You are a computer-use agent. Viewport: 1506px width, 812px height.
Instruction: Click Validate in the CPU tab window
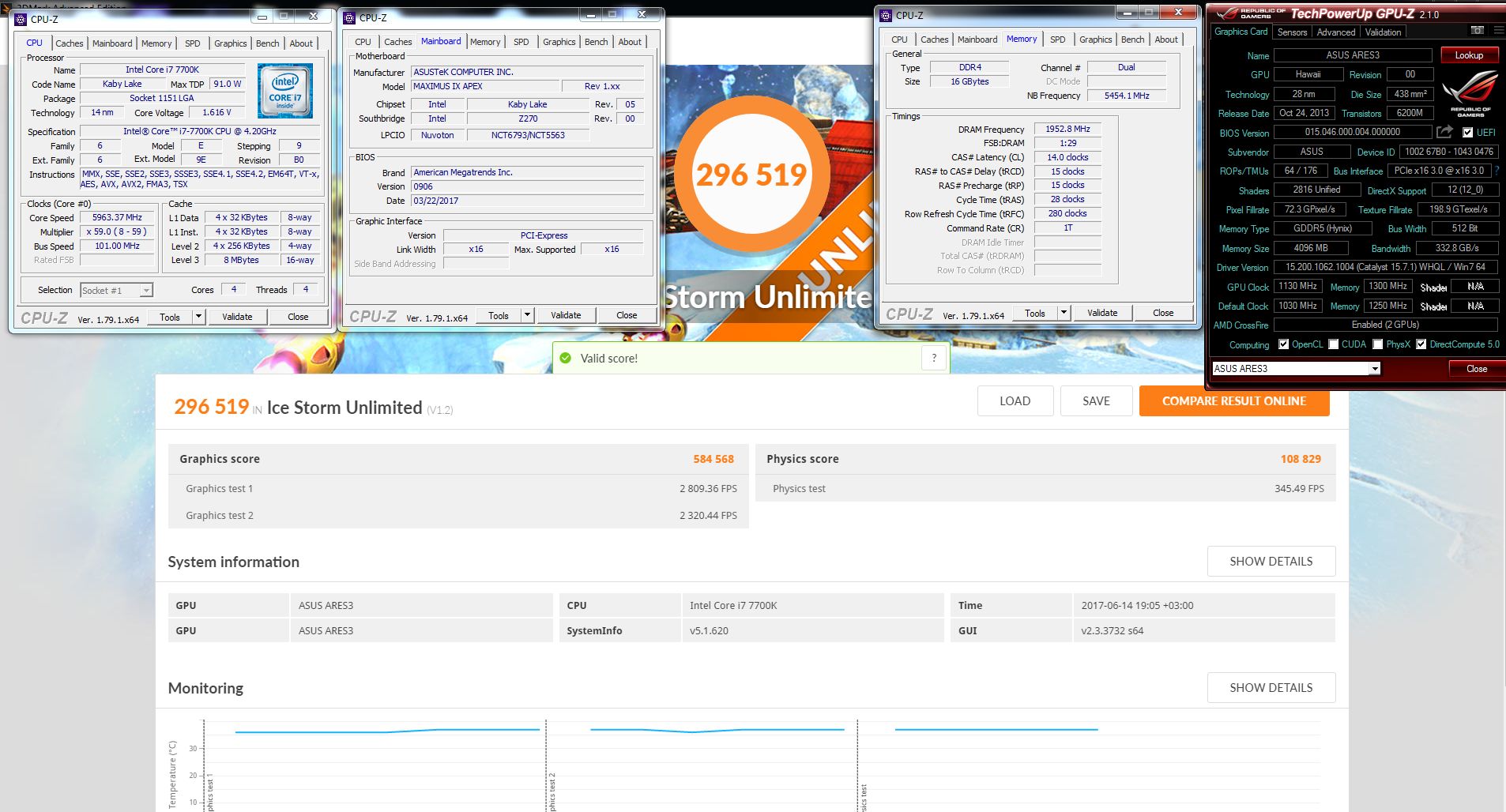point(237,317)
